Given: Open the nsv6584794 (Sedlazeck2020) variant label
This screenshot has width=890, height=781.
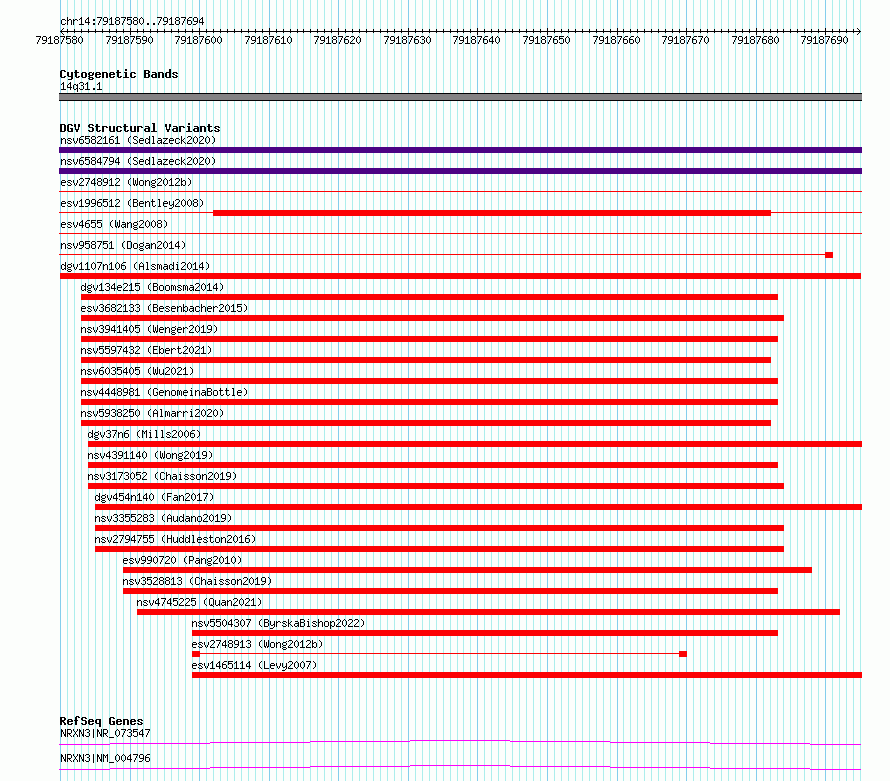Looking at the screenshot, I should (138, 161).
